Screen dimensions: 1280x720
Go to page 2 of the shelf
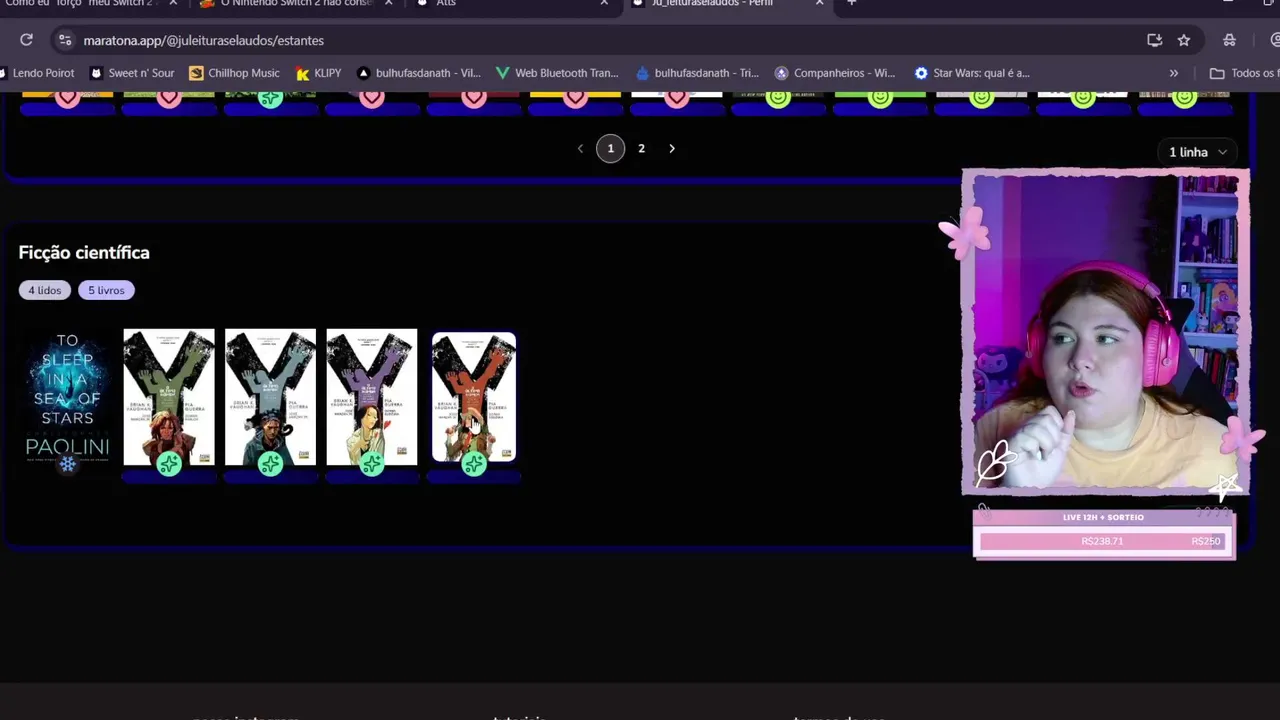click(x=642, y=149)
